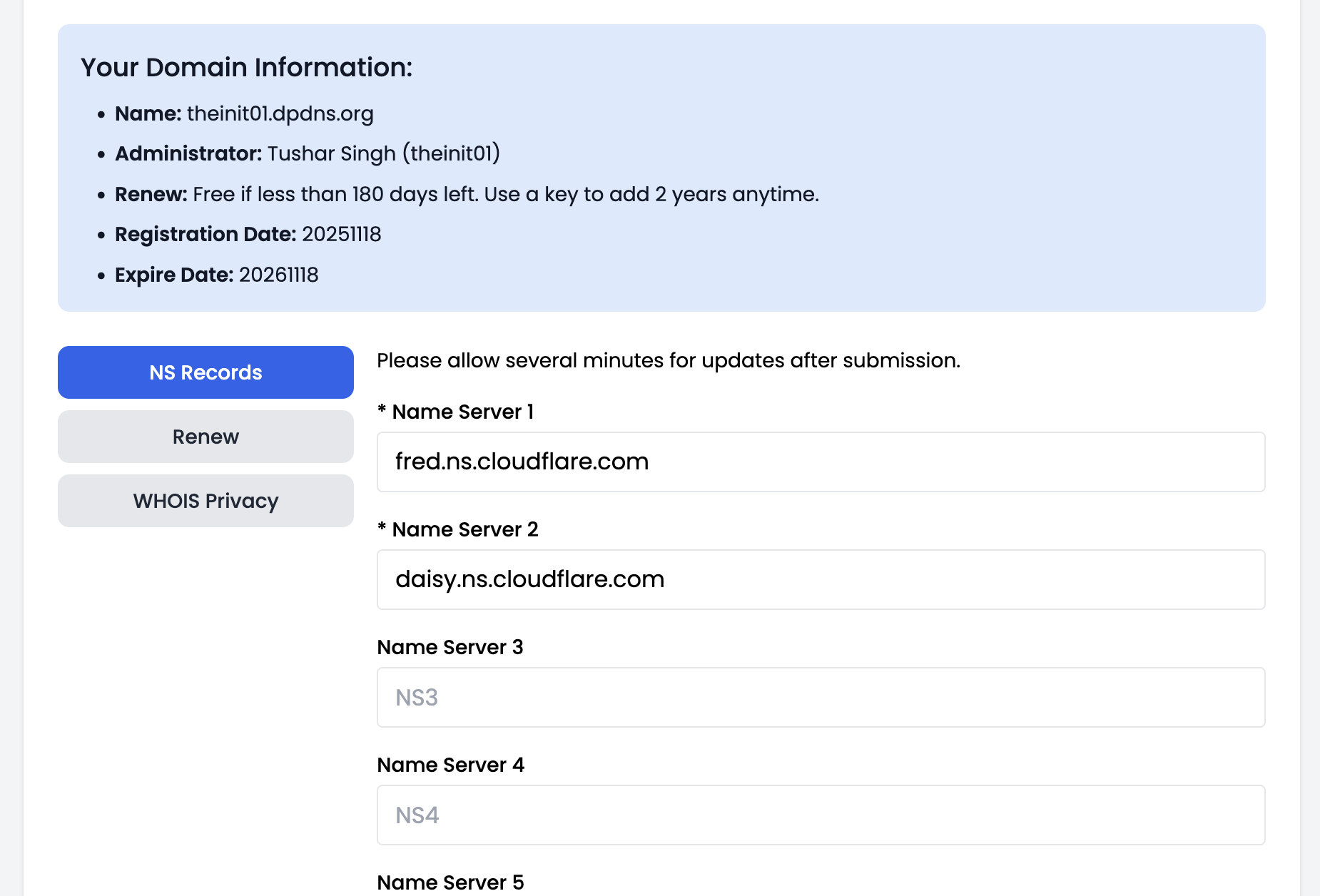
Task: Click the "Your Domain Information:" heading
Action: 246,67
